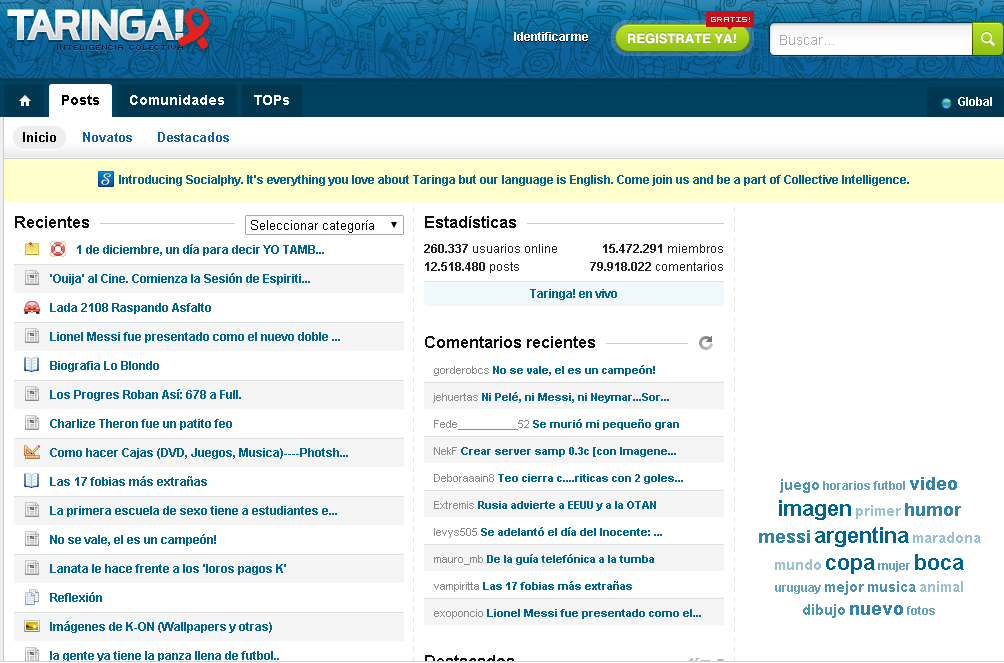Image resolution: width=1004 pixels, height=663 pixels.
Task: Click in the Buscar search field
Action: (x=870, y=40)
